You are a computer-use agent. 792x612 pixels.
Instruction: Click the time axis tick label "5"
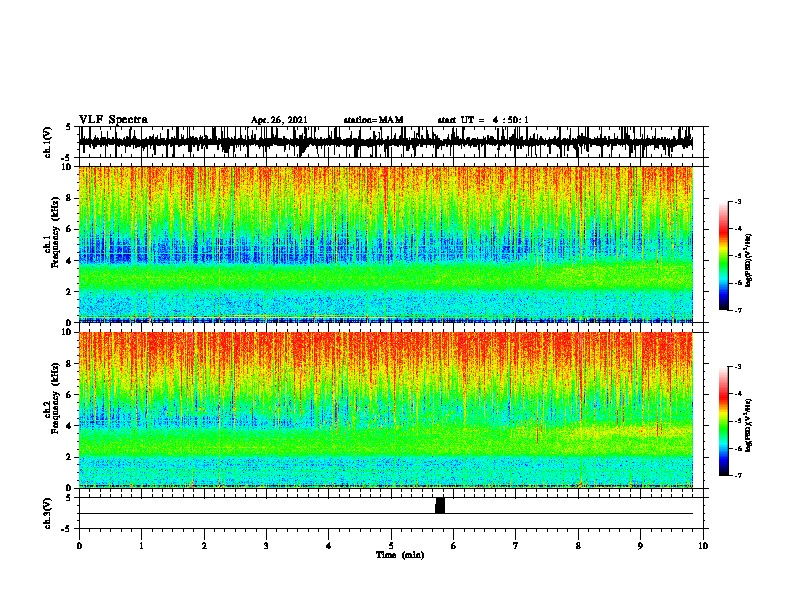(x=391, y=546)
